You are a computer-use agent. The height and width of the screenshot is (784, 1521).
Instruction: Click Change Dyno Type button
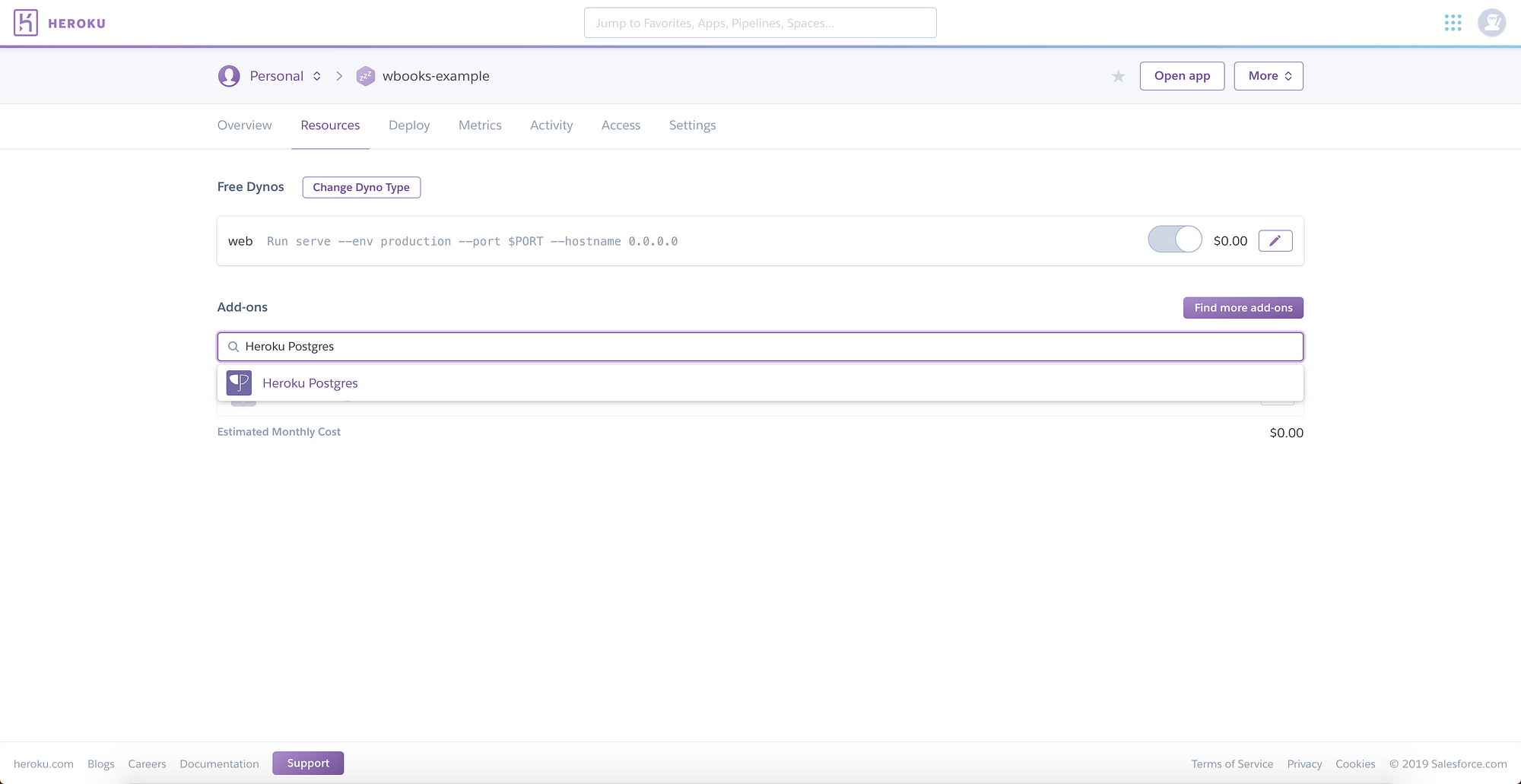(x=361, y=187)
